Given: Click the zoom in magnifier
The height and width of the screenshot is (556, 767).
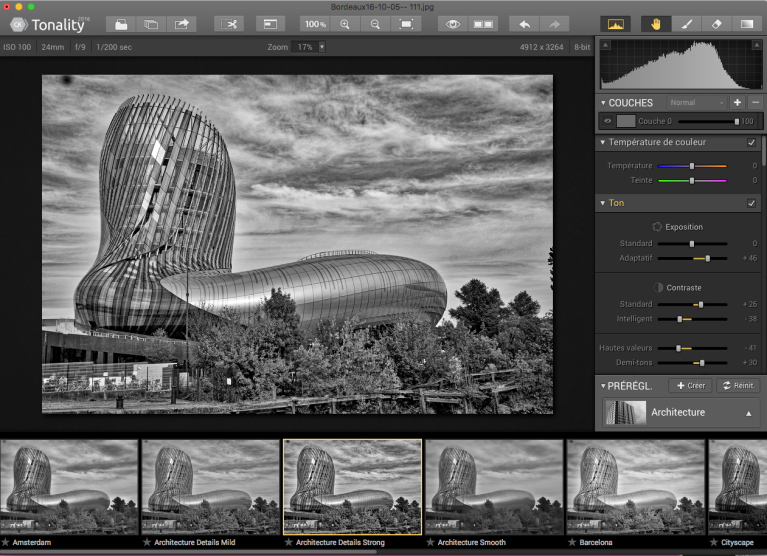Looking at the screenshot, I should tap(345, 23).
